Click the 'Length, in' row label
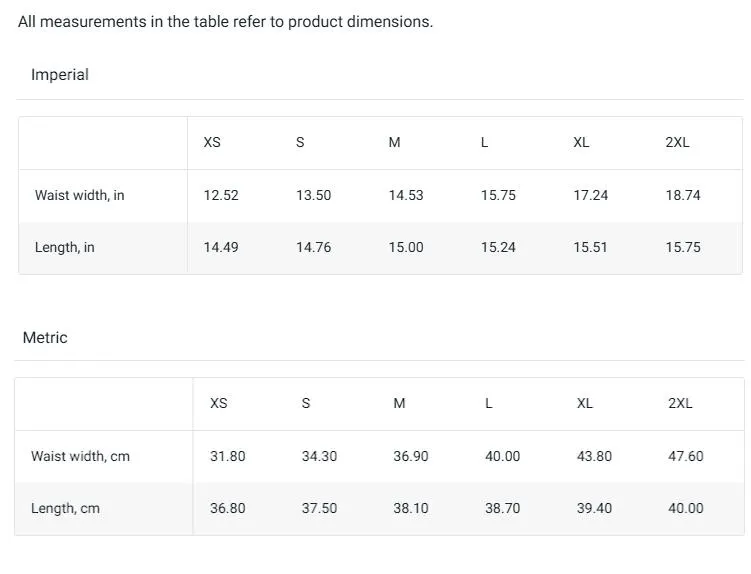 pyautogui.click(x=64, y=247)
